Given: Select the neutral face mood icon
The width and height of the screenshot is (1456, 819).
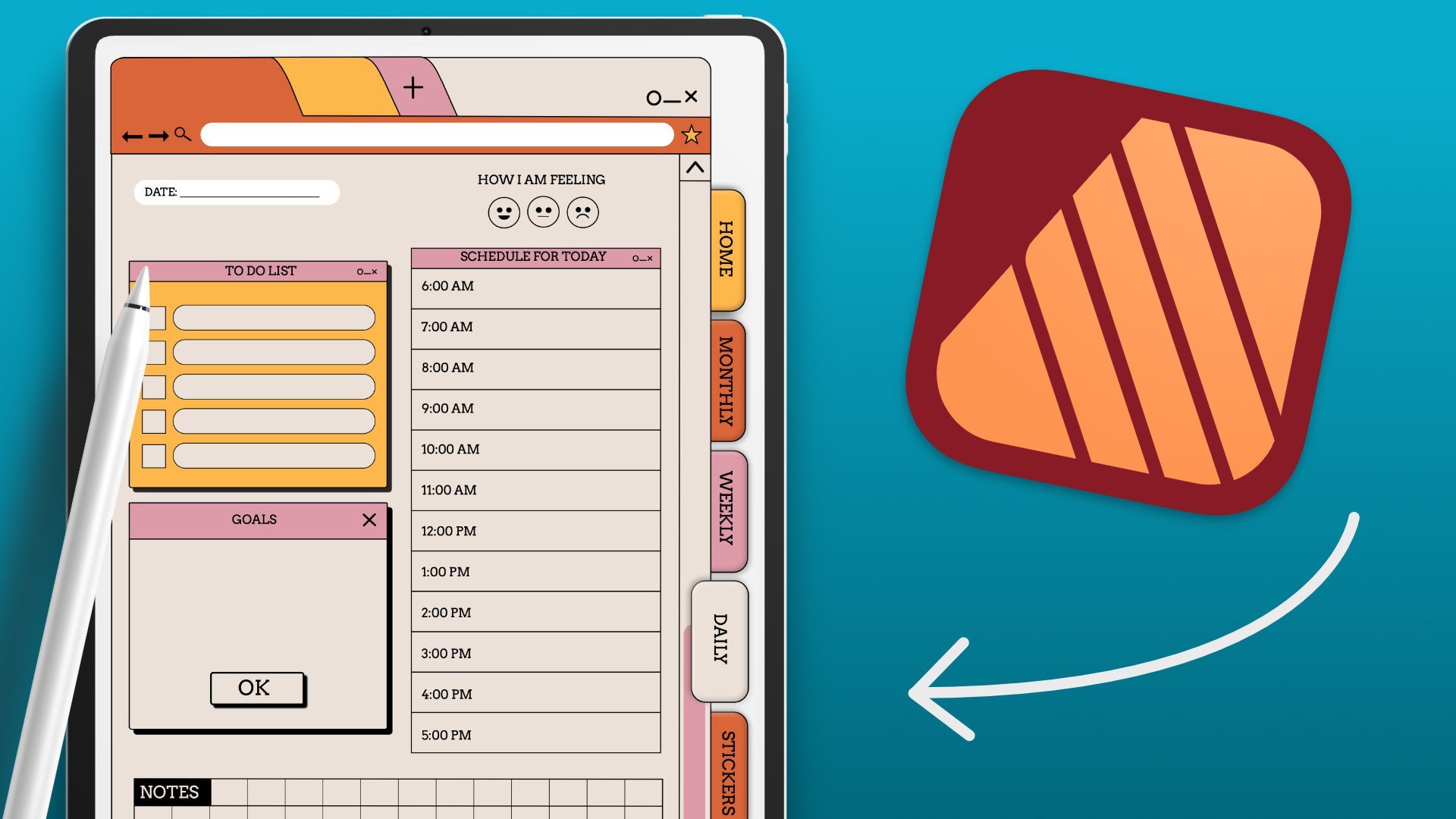Looking at the screenshot, I should 541,213.
